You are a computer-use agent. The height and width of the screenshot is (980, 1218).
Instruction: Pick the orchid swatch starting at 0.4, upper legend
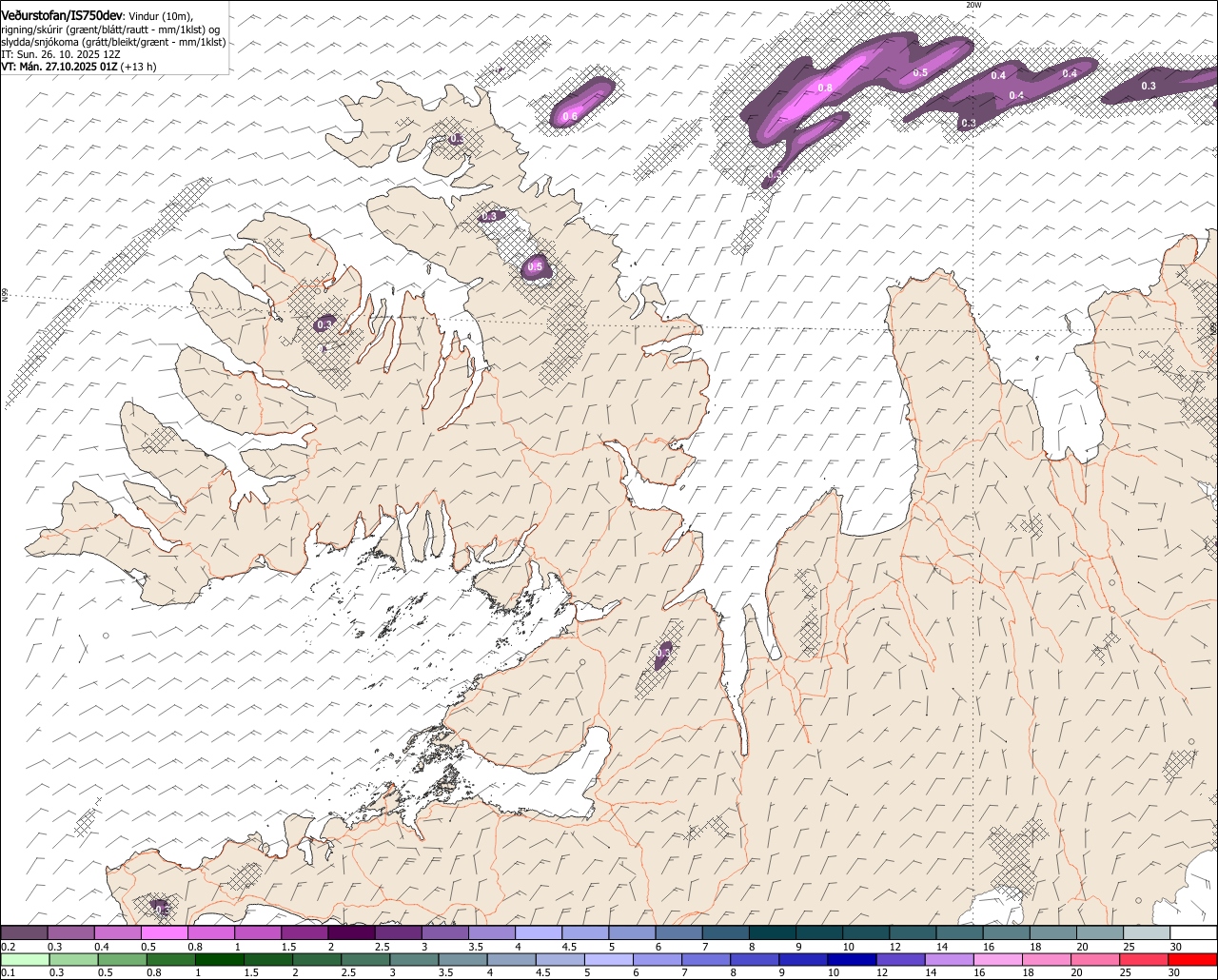tap(117, 933)
